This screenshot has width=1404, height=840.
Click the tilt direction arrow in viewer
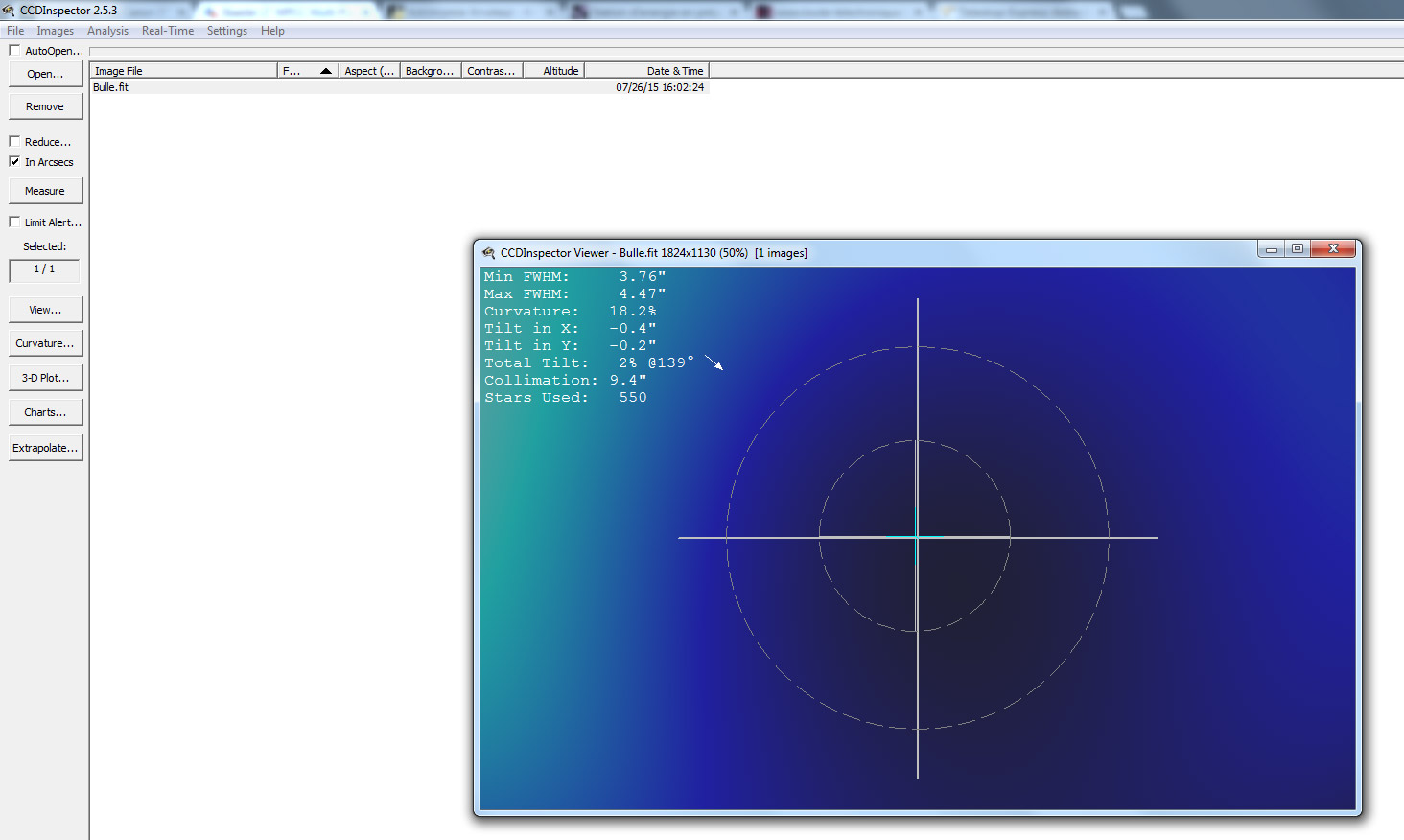(x=714, y=362)
